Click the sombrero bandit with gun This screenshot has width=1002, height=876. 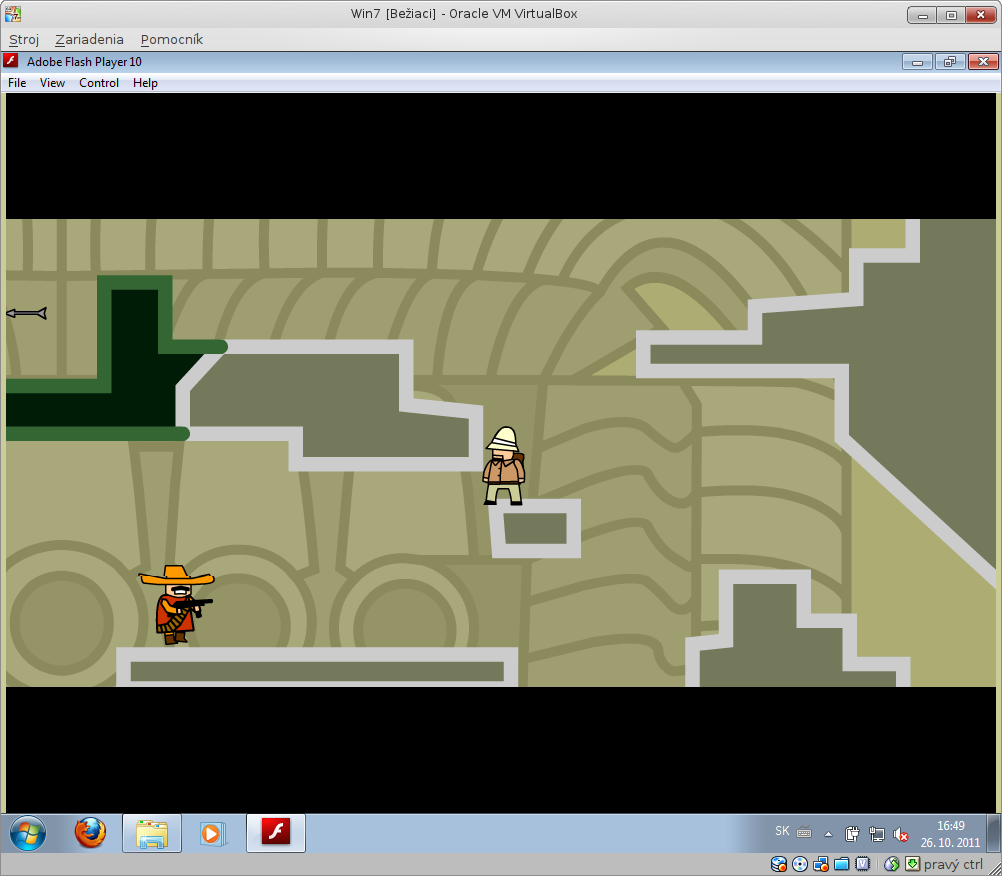[176, 604]
